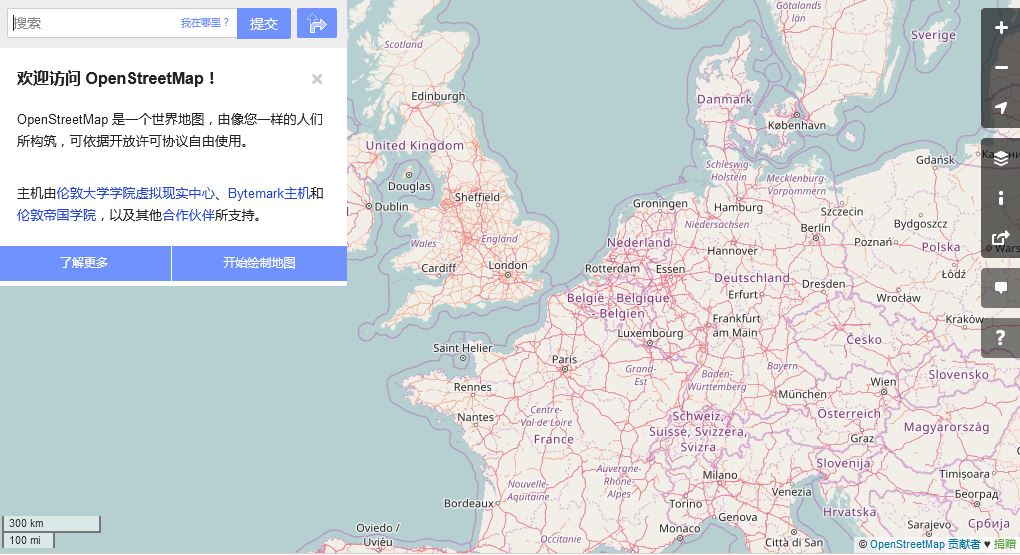Click the Dresden label on map
The width and height of the screenshot is (1020, 555).
(x=824, y=284)
